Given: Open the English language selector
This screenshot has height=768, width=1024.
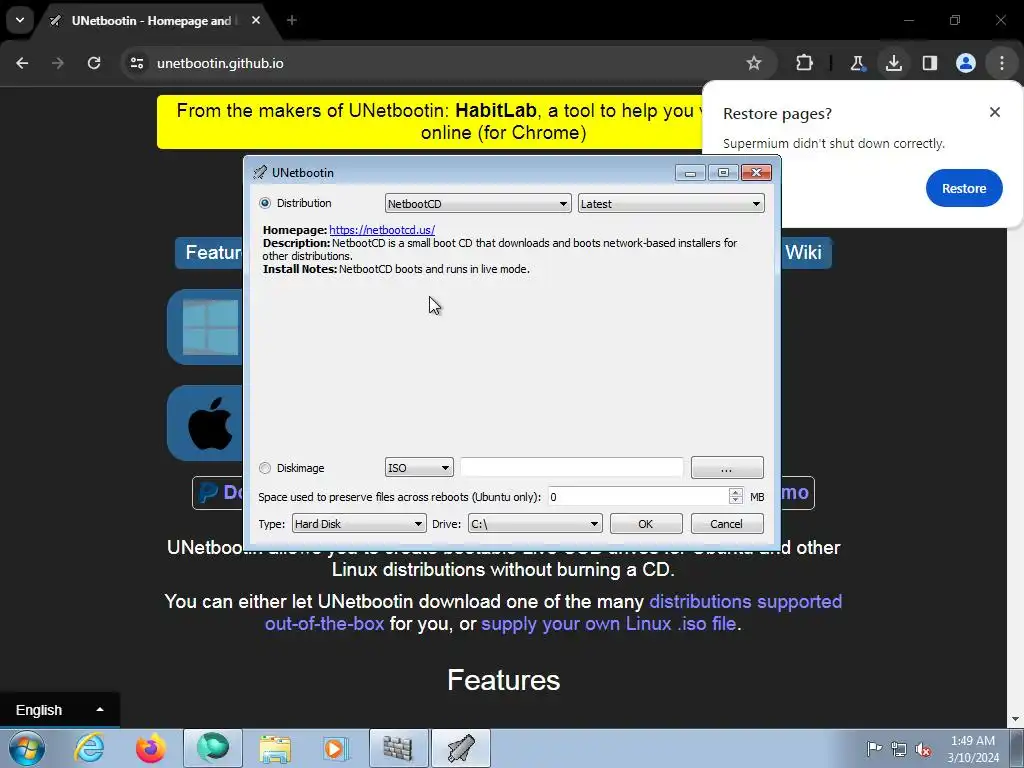Looking at the screenshot, I should pos(59,710).
